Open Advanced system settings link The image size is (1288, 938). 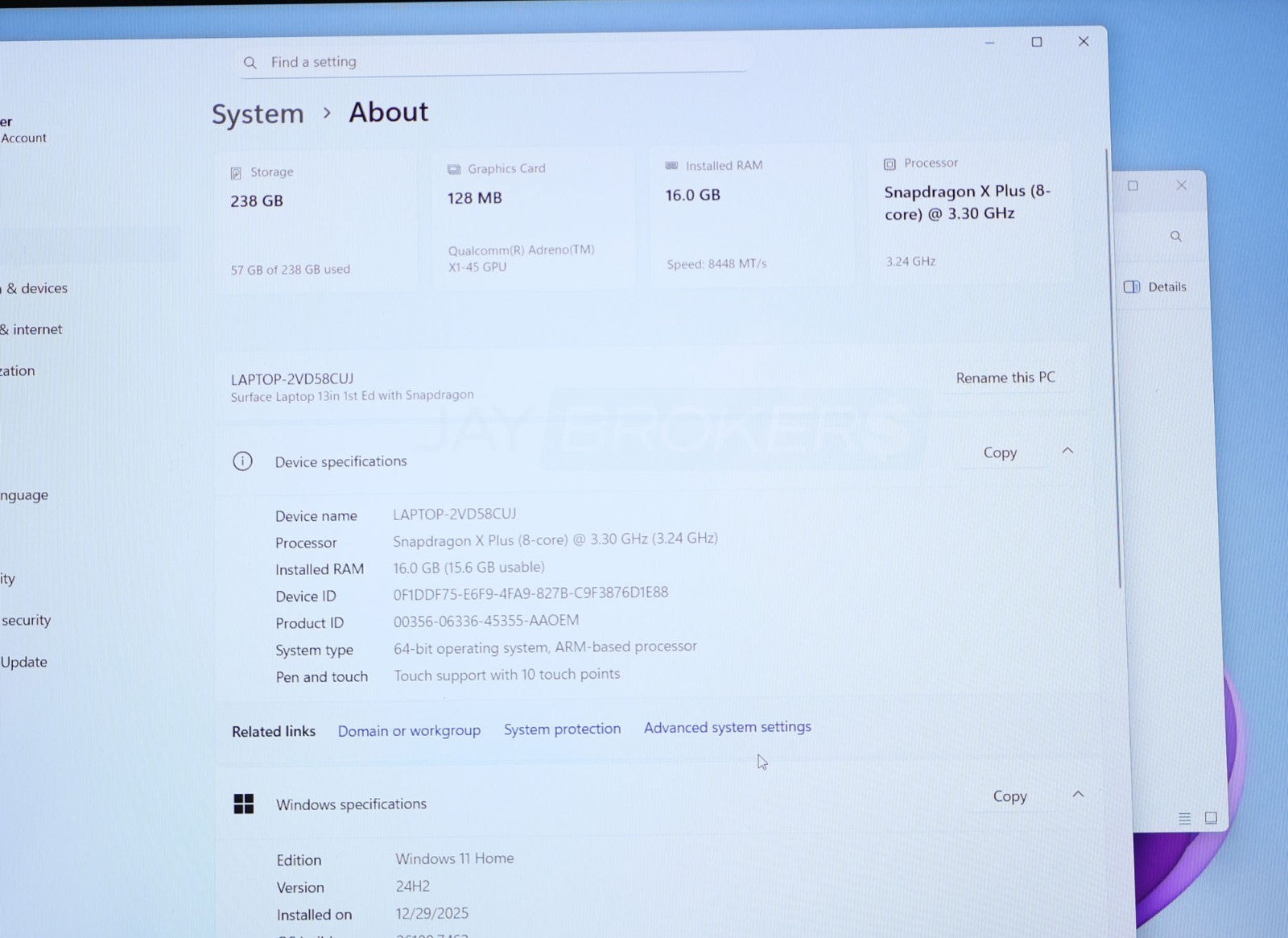pos(727,727)
